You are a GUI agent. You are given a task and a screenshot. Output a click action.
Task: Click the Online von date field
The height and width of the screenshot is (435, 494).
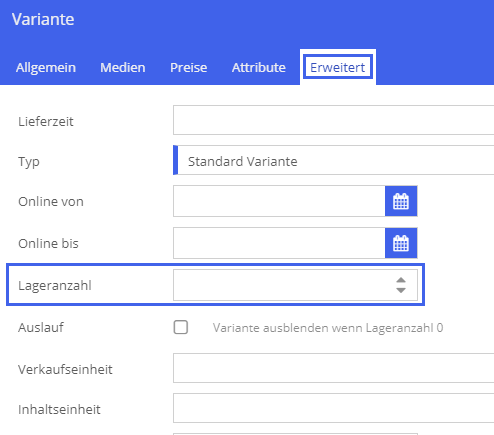[x=279, y=201]
